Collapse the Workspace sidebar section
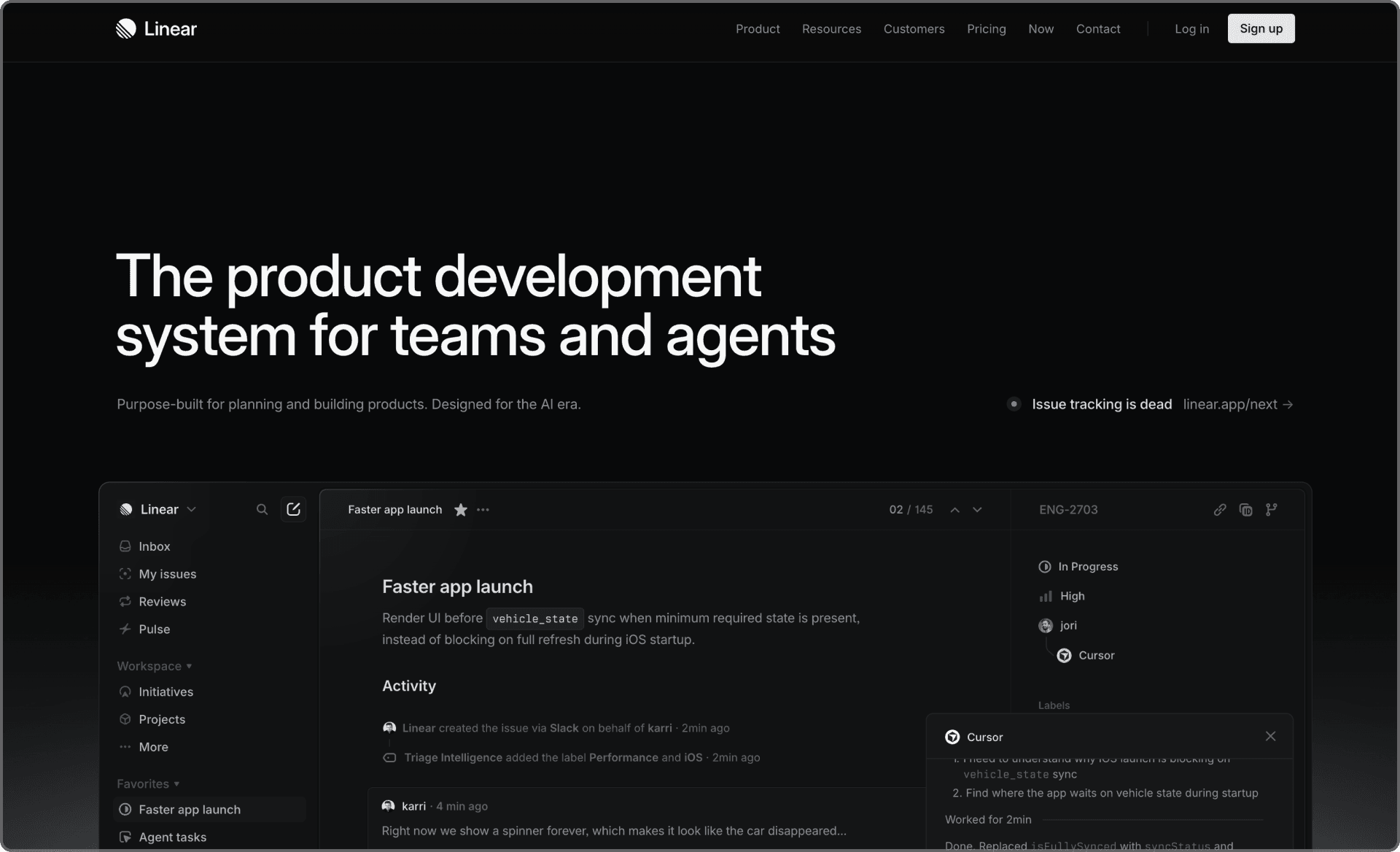 click(x=154, y=666)
